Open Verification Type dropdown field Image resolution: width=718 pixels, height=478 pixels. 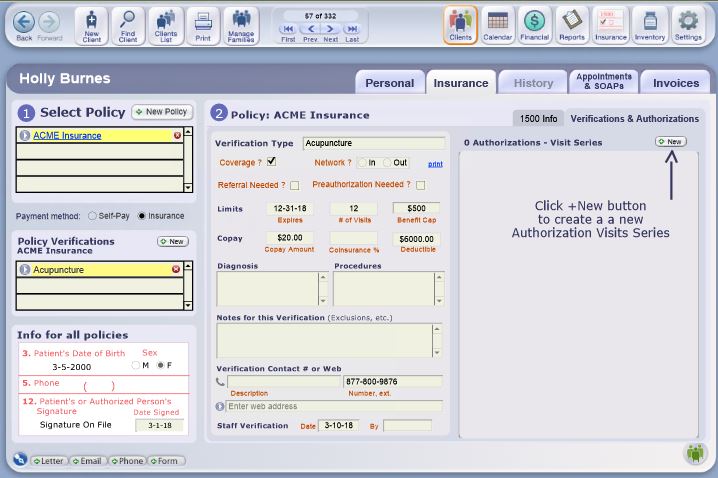click(374, 143)
